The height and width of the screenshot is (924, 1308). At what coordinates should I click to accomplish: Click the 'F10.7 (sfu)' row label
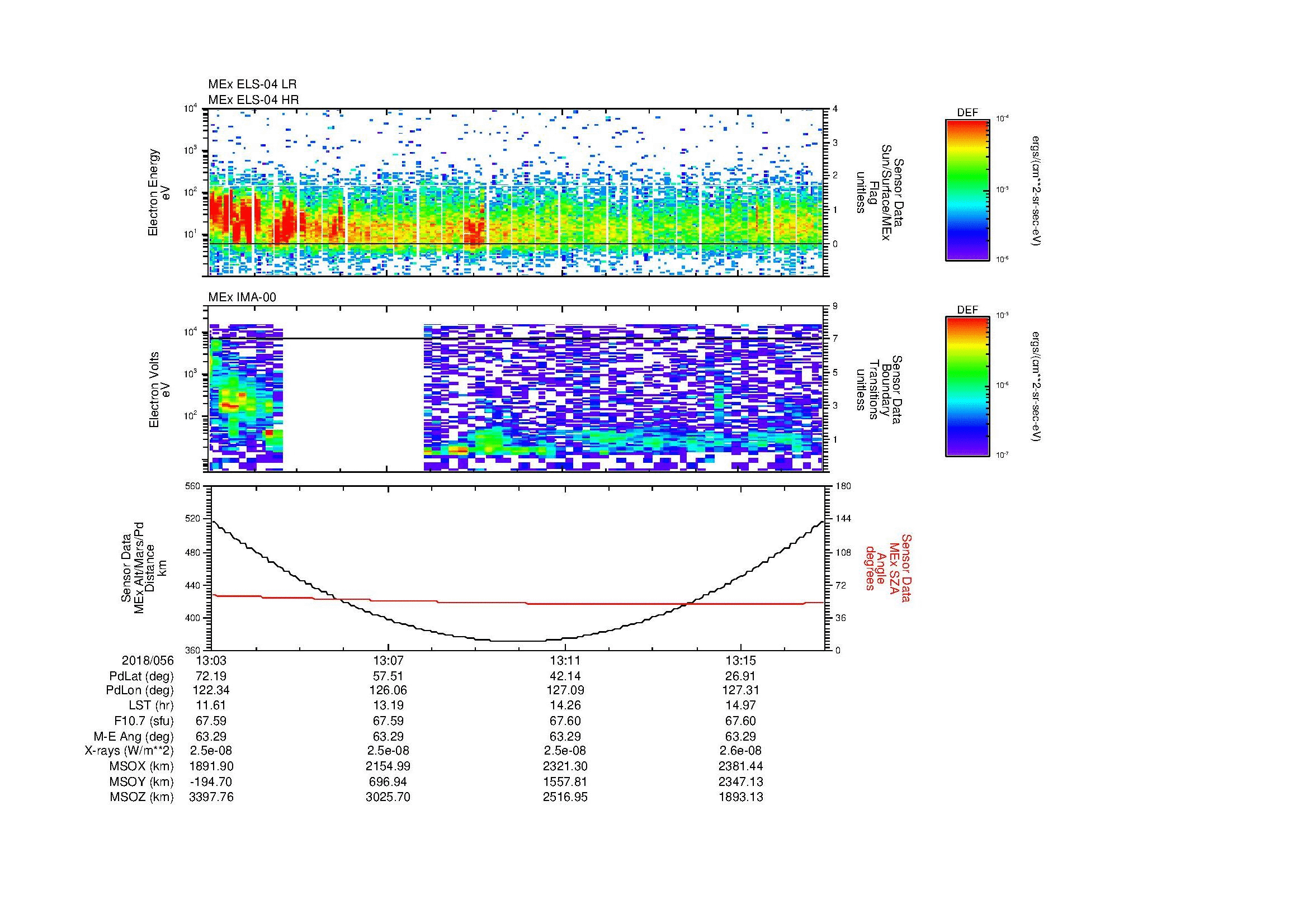[144, 721]
